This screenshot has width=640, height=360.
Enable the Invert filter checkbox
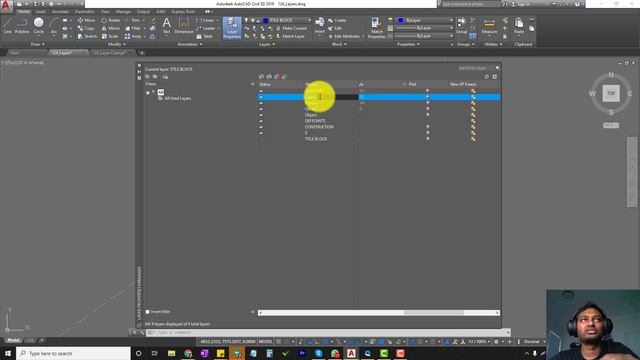click(x=148, y=312)
